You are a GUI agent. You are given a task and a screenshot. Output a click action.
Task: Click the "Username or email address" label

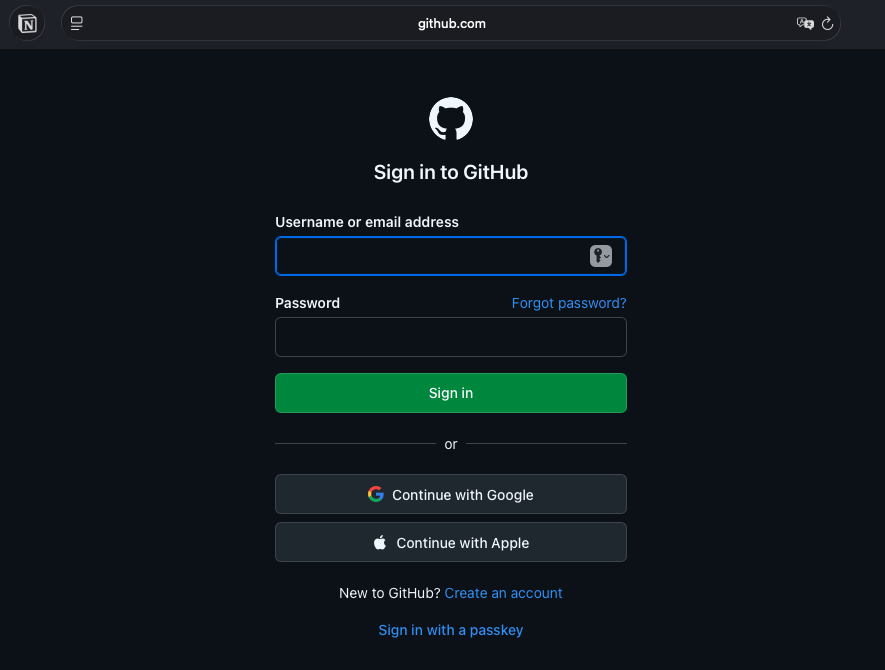[x=367, y=222]
